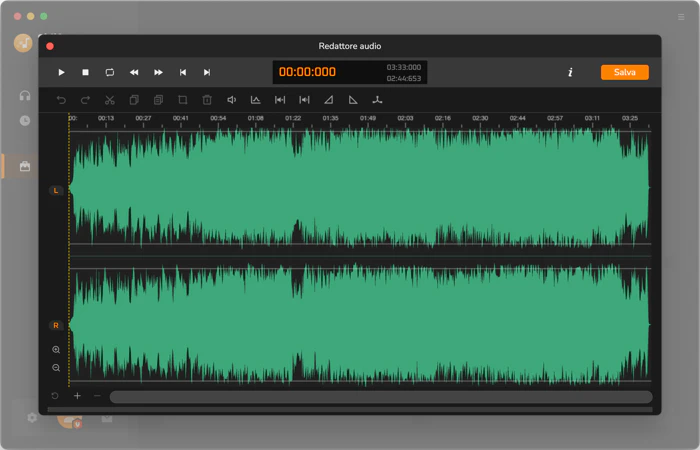Click the mail icon in main window
This screenshot has width=700, height=450.
tap(107, 418)
